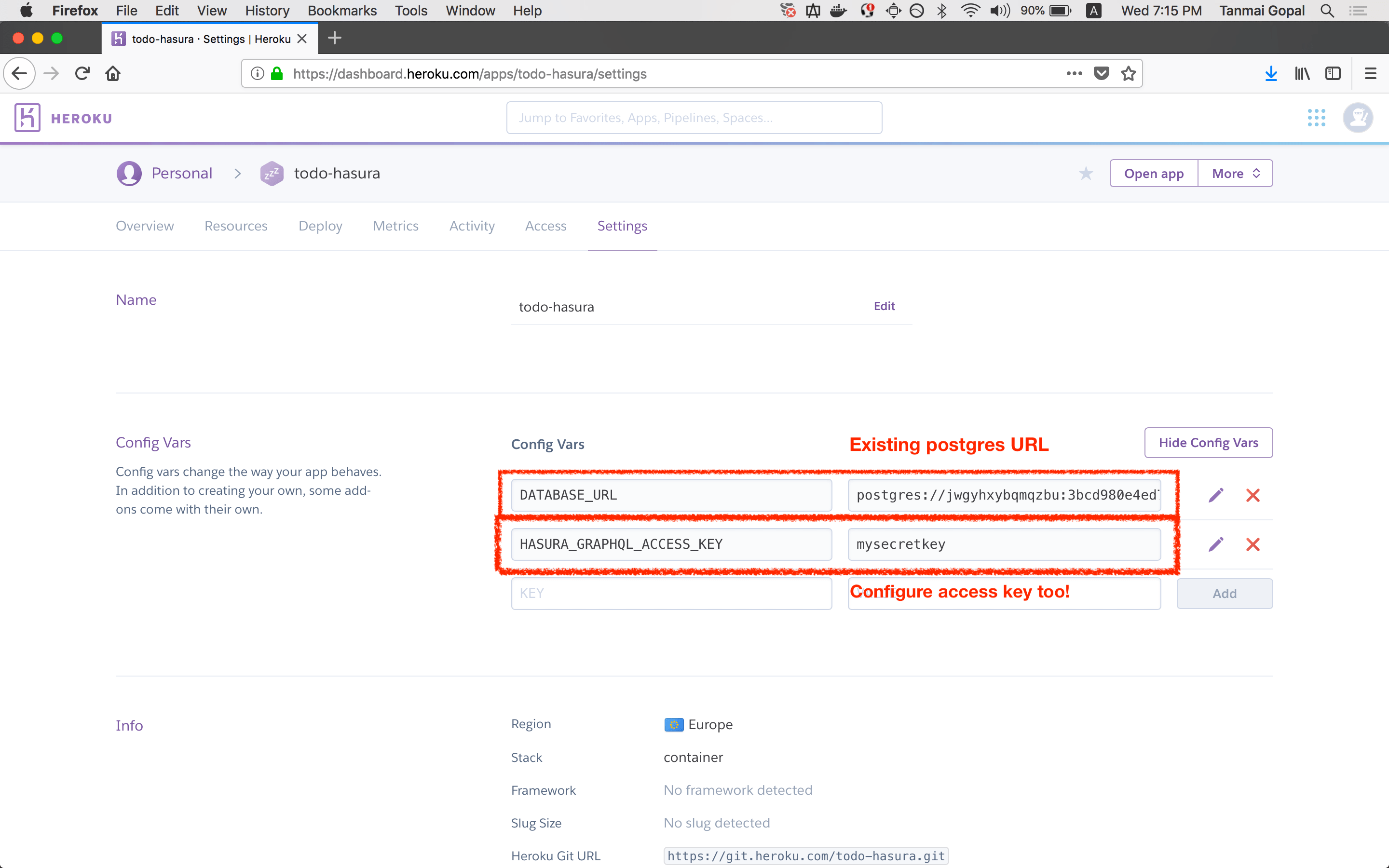Image resolution: width=1389 pixels, height=868 pixels.
Task: Bookmark the page with Firefox star icon
Action: click(1129, 73)
